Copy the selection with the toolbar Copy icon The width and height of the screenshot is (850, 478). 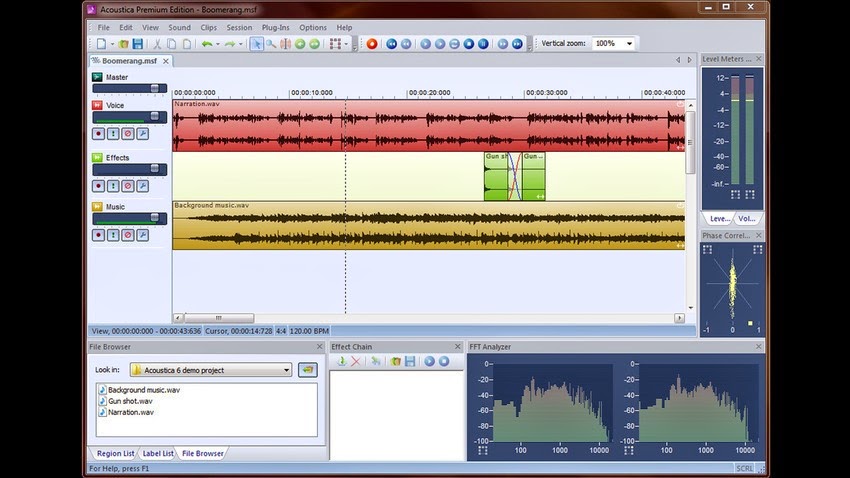[171, 44]
